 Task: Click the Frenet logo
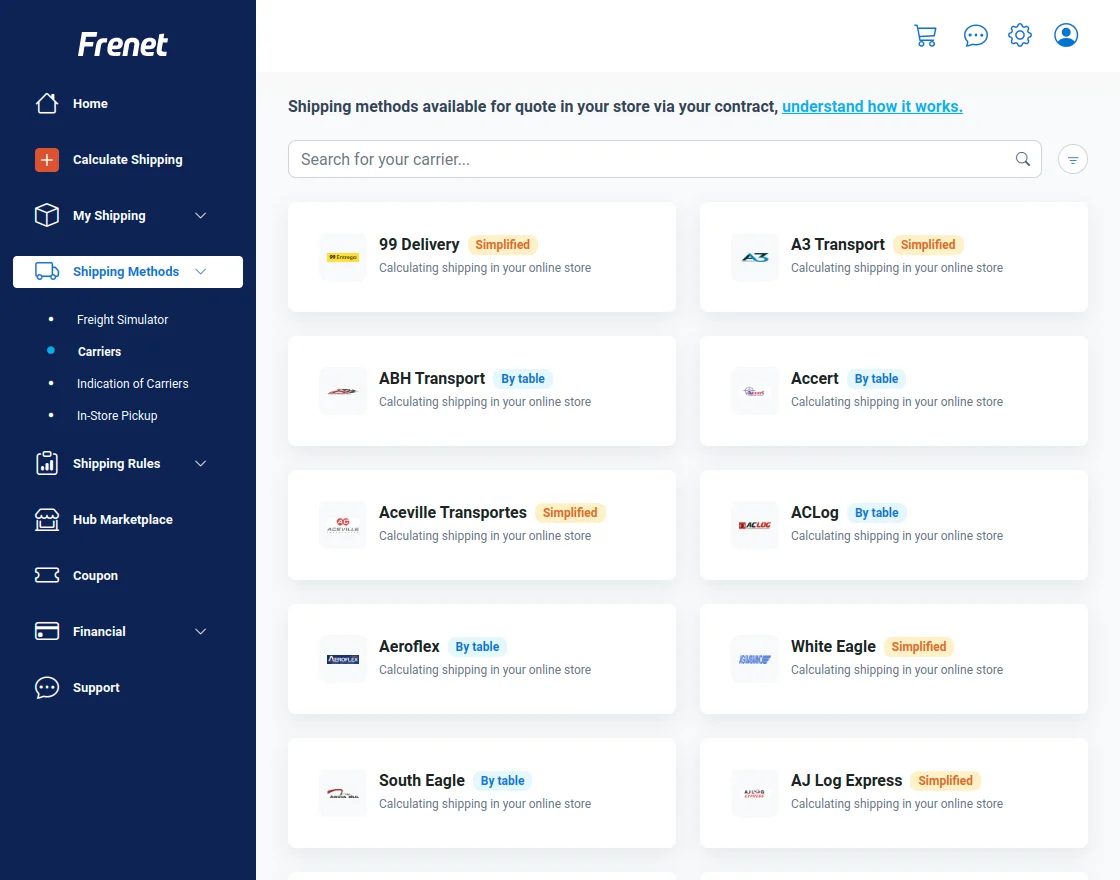[122, 44]
